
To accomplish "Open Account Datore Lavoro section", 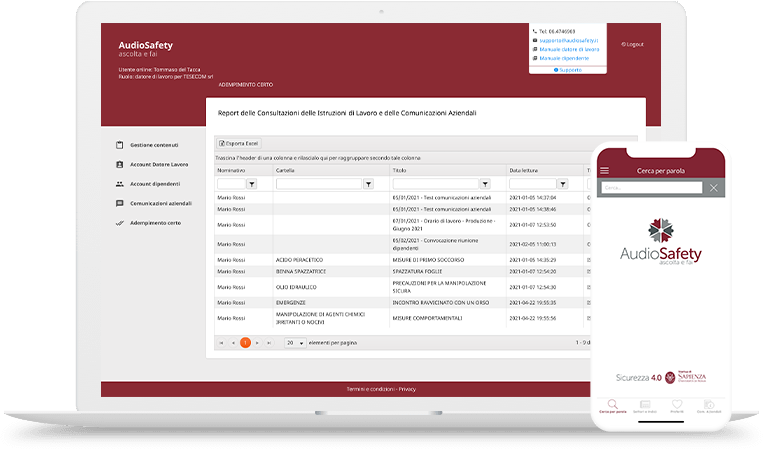I will coord(153,164).
